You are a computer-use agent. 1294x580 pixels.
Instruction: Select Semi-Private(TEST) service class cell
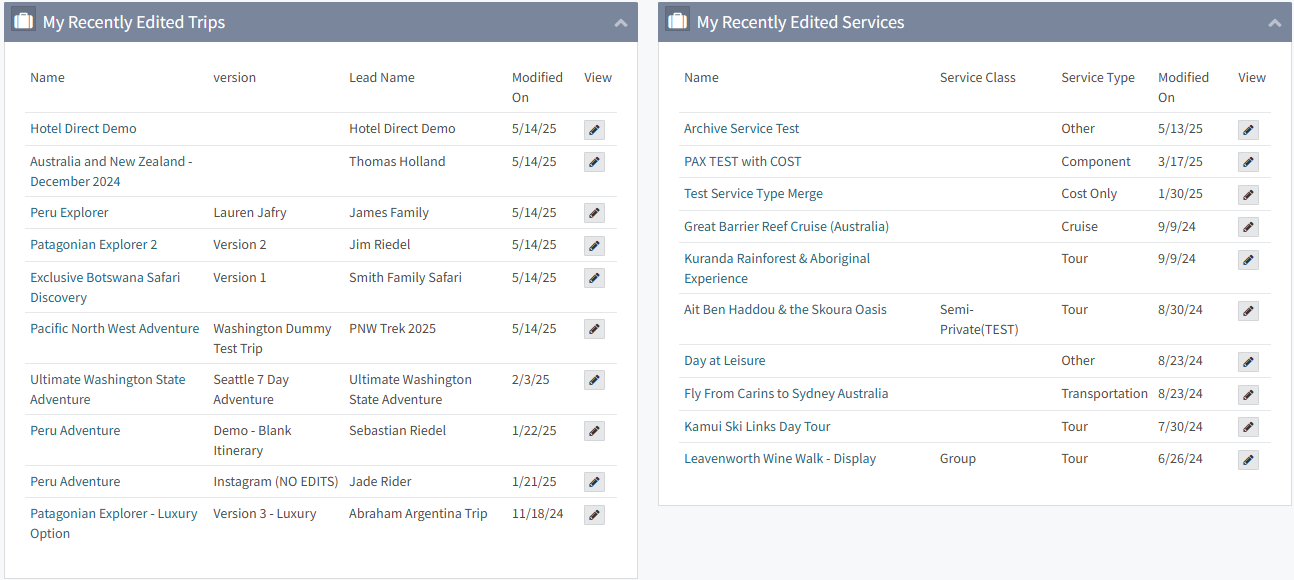coord(979,320)
